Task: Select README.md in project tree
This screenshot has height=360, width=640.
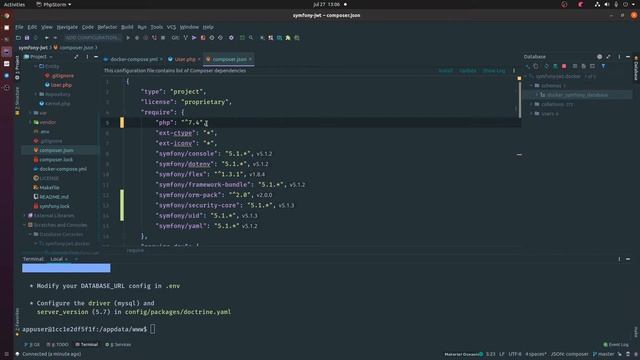Action: [54, 197]
